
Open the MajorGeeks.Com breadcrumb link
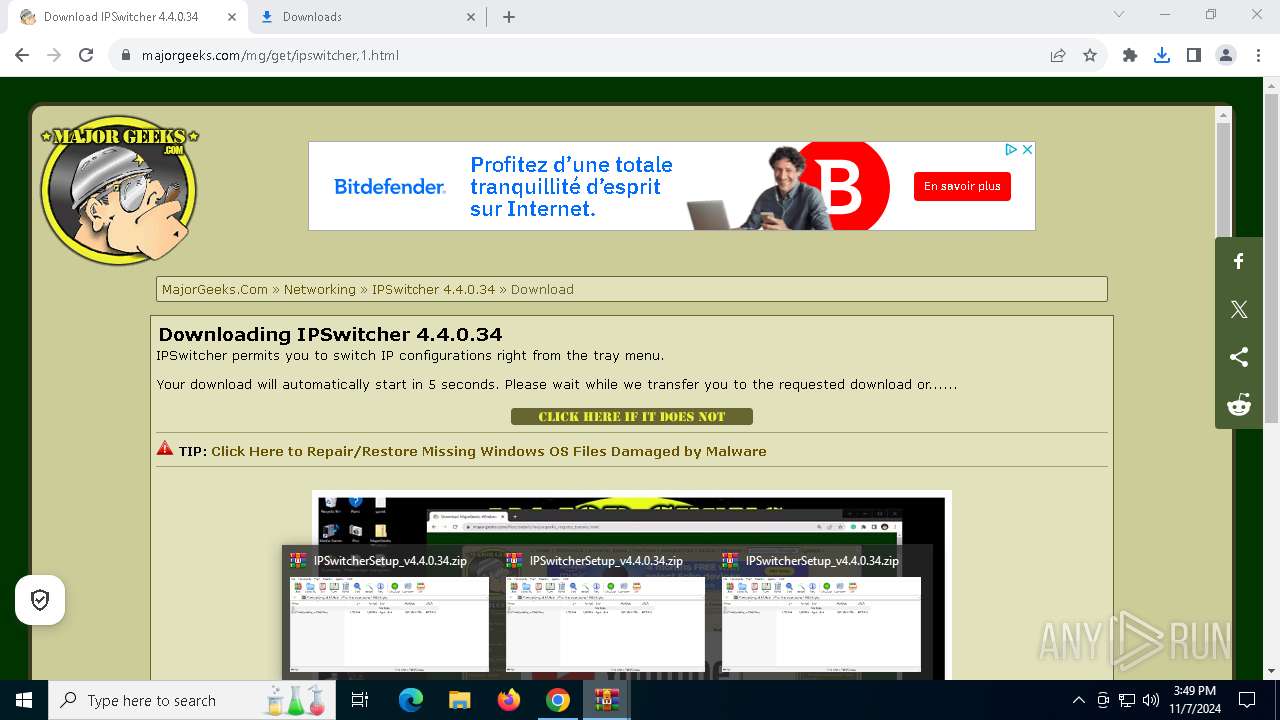click(x=215, y=289)
